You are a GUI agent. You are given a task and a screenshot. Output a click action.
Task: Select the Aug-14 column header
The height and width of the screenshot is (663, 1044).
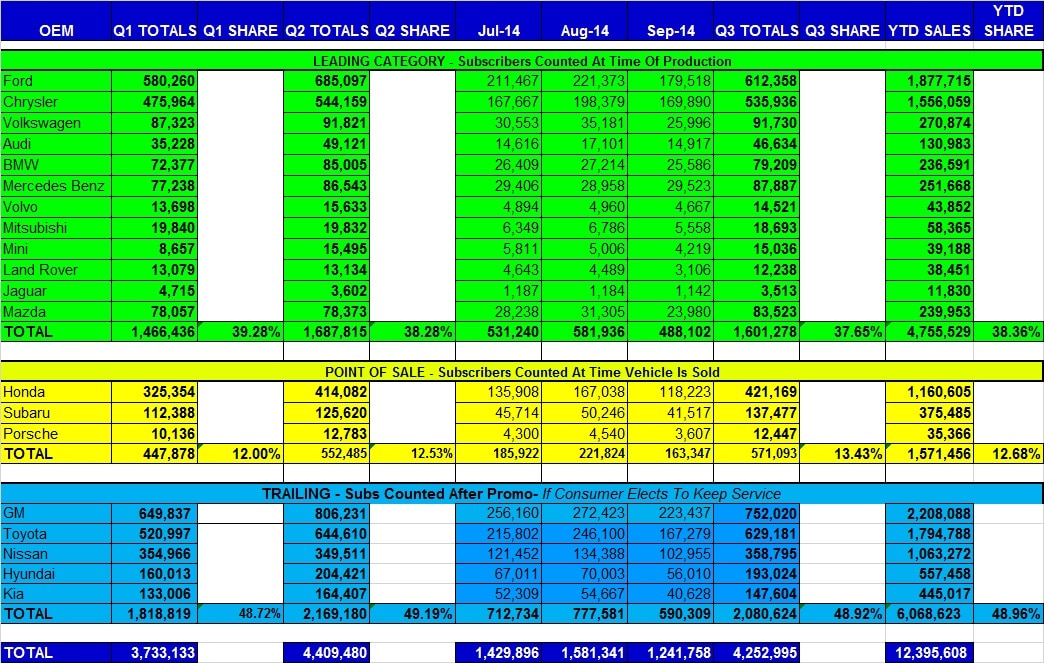(x=585, y=22)
